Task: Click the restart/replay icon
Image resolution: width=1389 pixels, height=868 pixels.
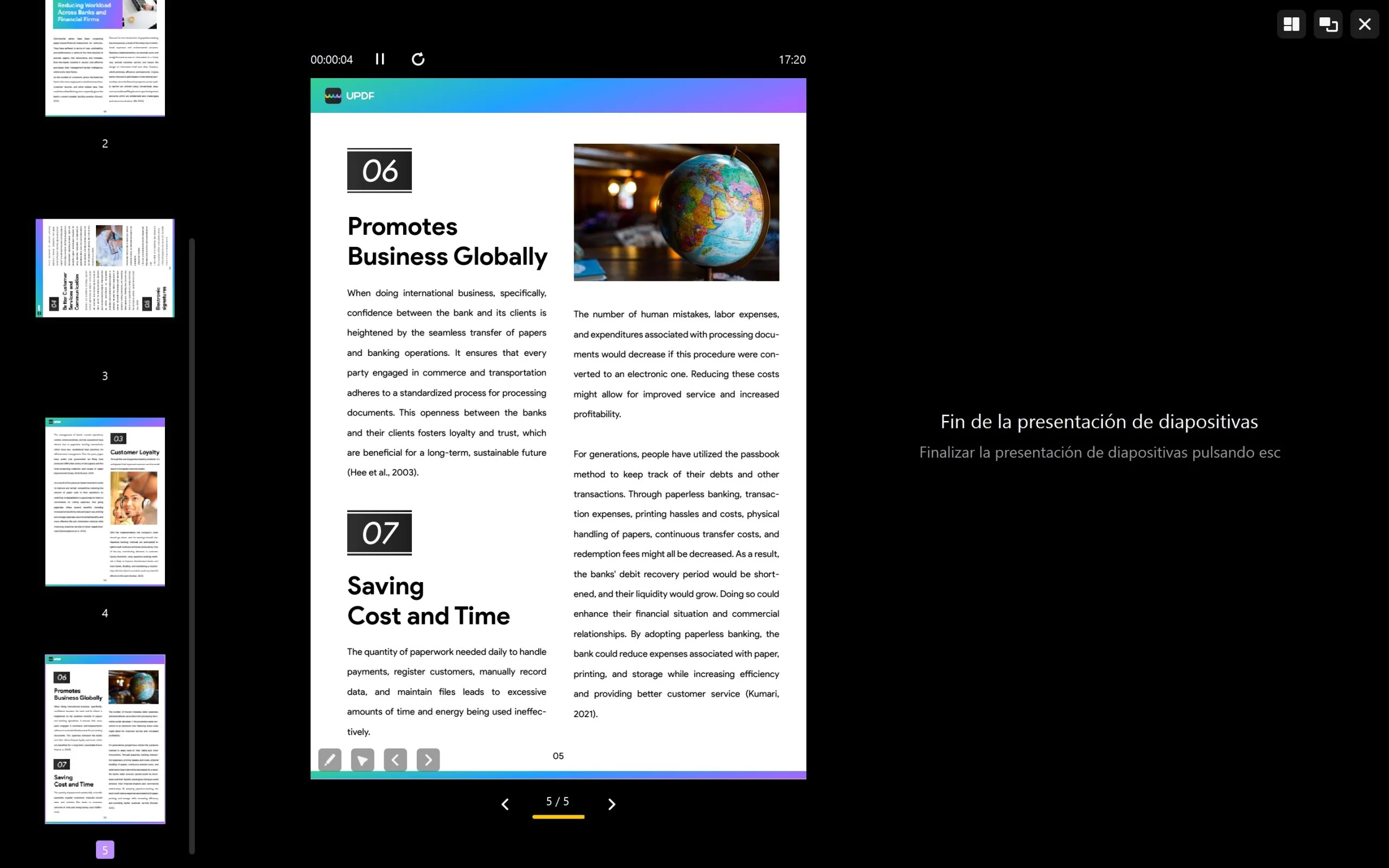Action: coord(418,59)
